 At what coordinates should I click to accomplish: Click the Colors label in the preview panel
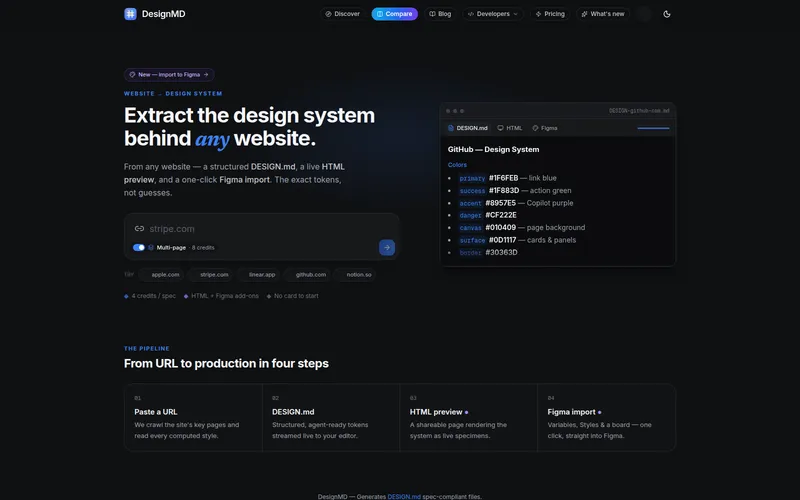[x=457, y=165]
